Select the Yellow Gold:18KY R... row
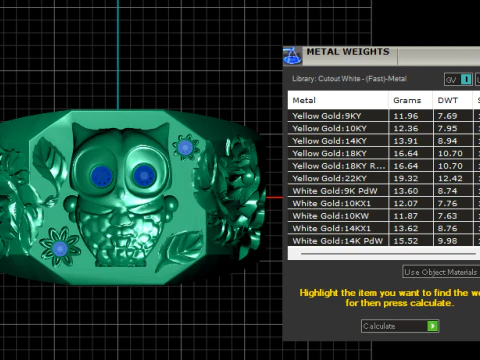 coord(384,166)
